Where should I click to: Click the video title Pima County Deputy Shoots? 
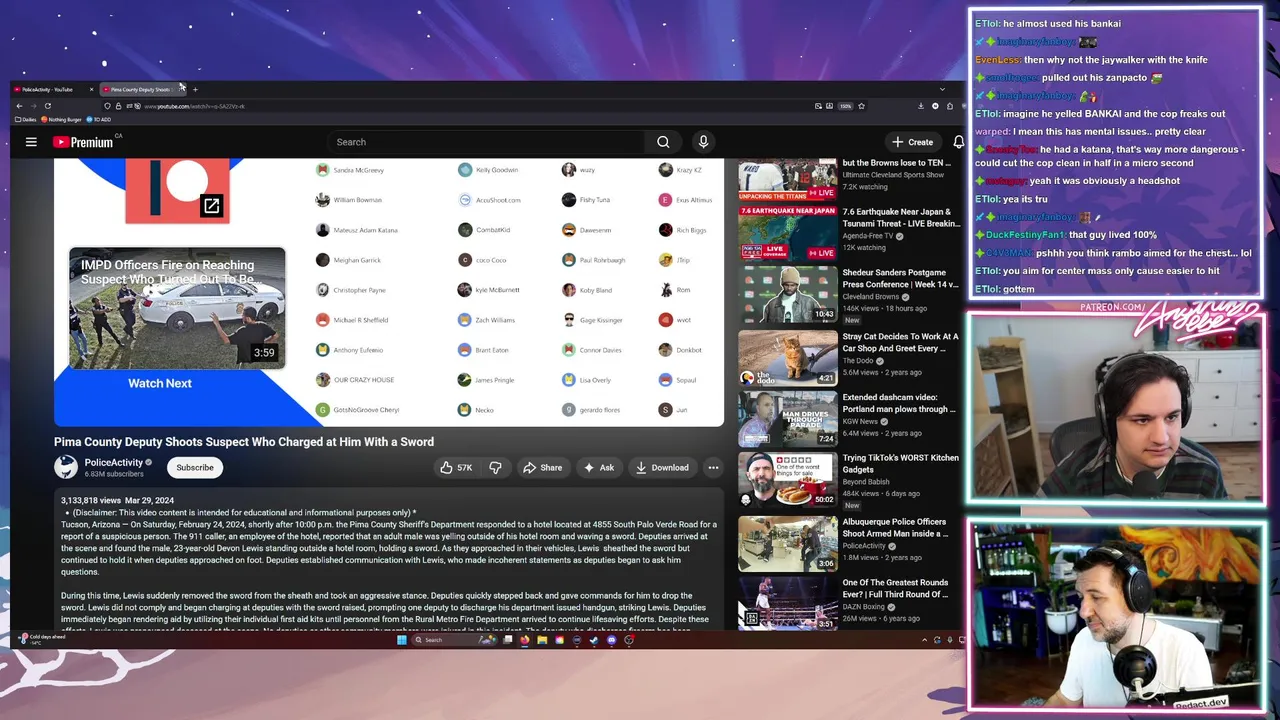tap(244, 442)
